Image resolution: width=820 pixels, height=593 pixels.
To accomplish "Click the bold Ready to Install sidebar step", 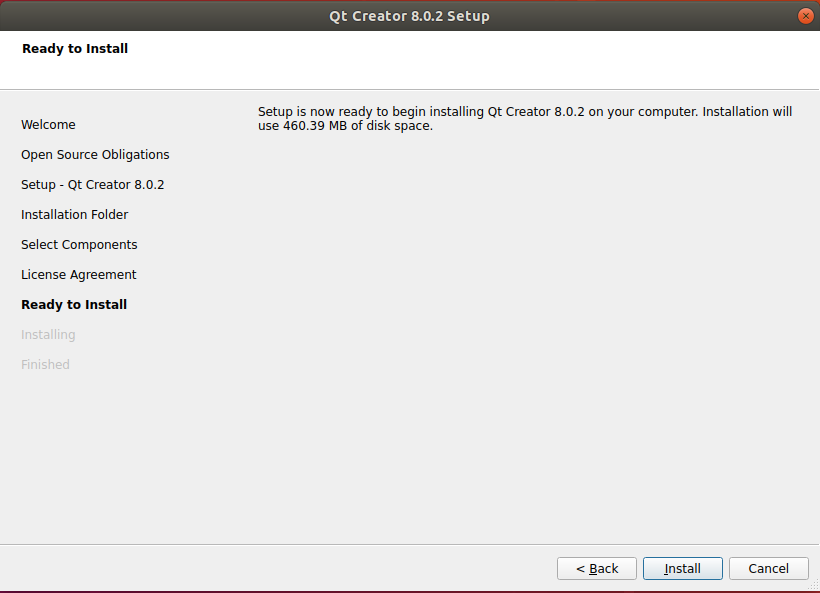I will (x=74, y=305).
